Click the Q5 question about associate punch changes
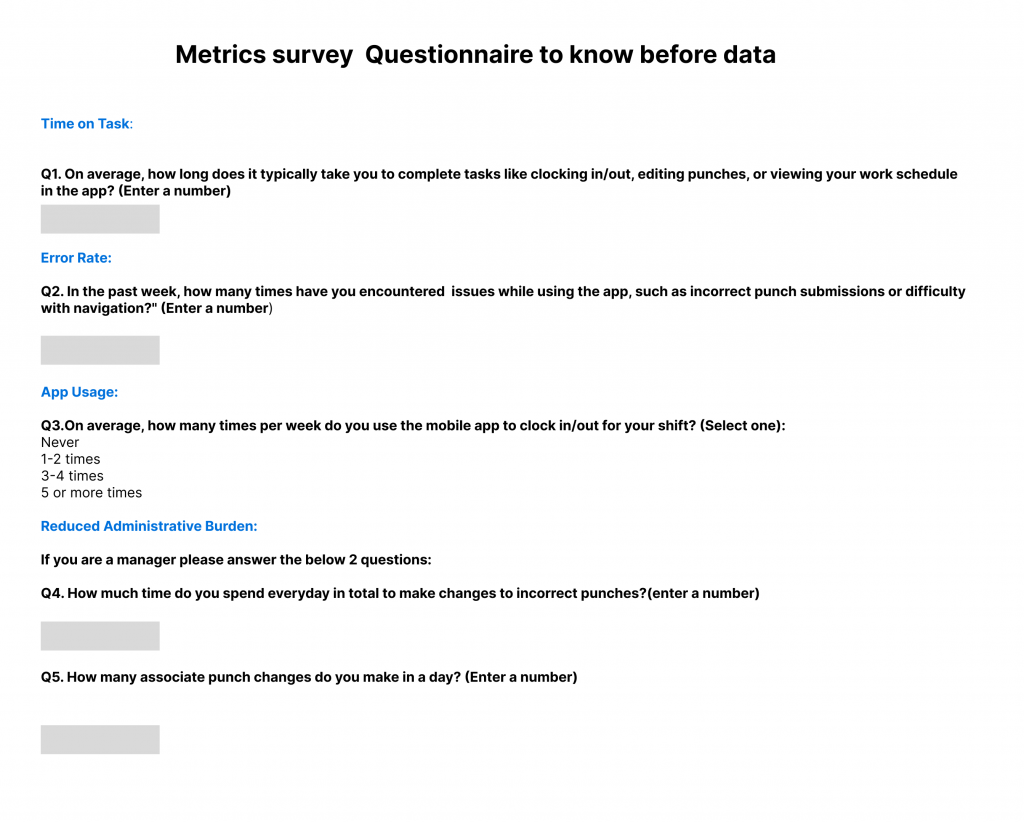Screen dimensions: 1024x822 309,677
